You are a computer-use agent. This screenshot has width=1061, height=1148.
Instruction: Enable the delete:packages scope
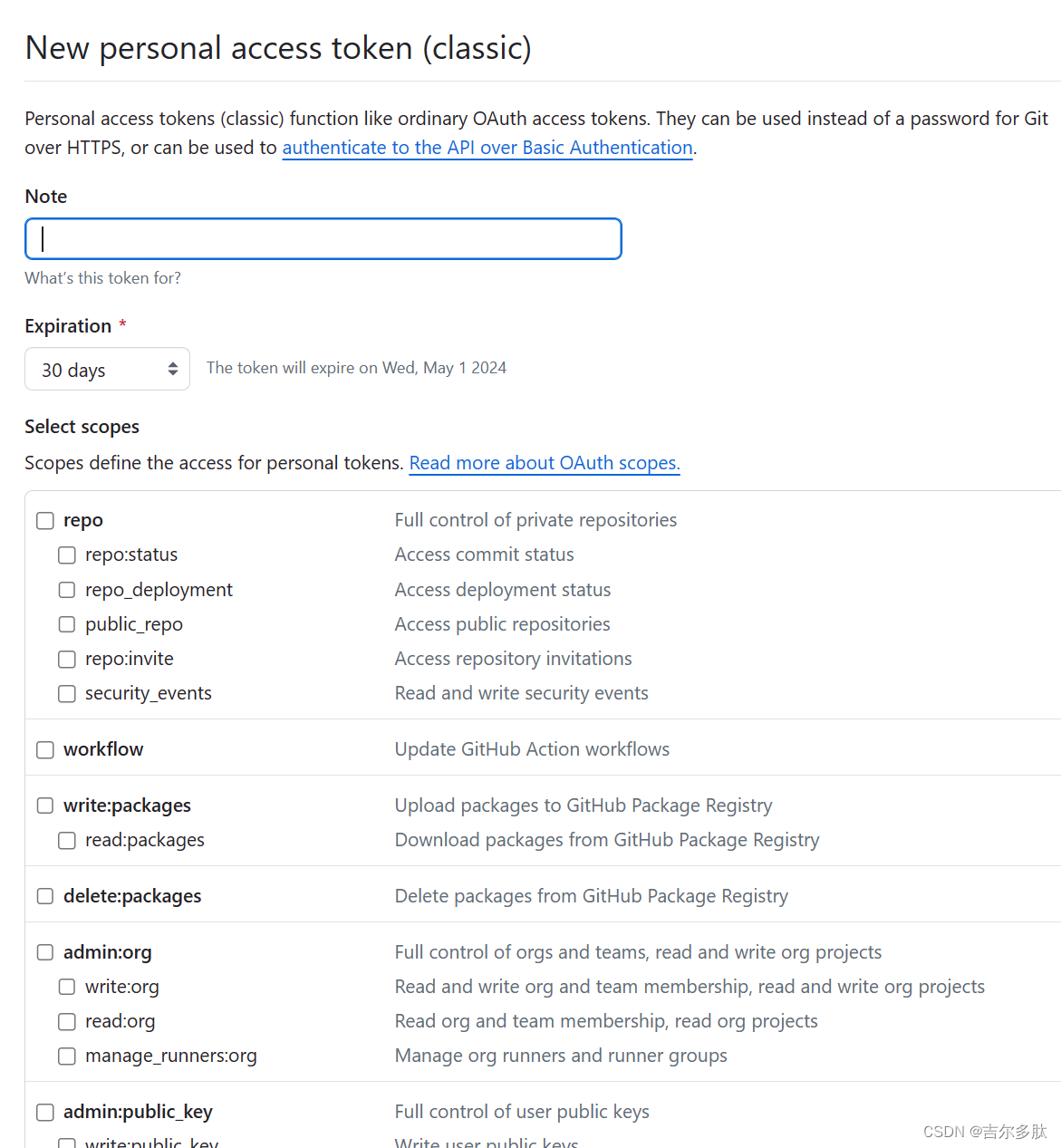[x=45, y=896]
